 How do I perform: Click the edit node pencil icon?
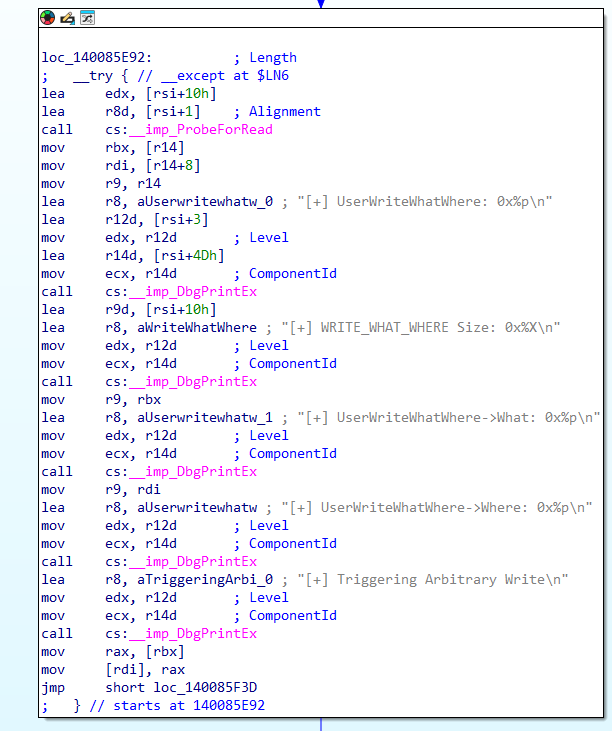click(x=67, y=18)
